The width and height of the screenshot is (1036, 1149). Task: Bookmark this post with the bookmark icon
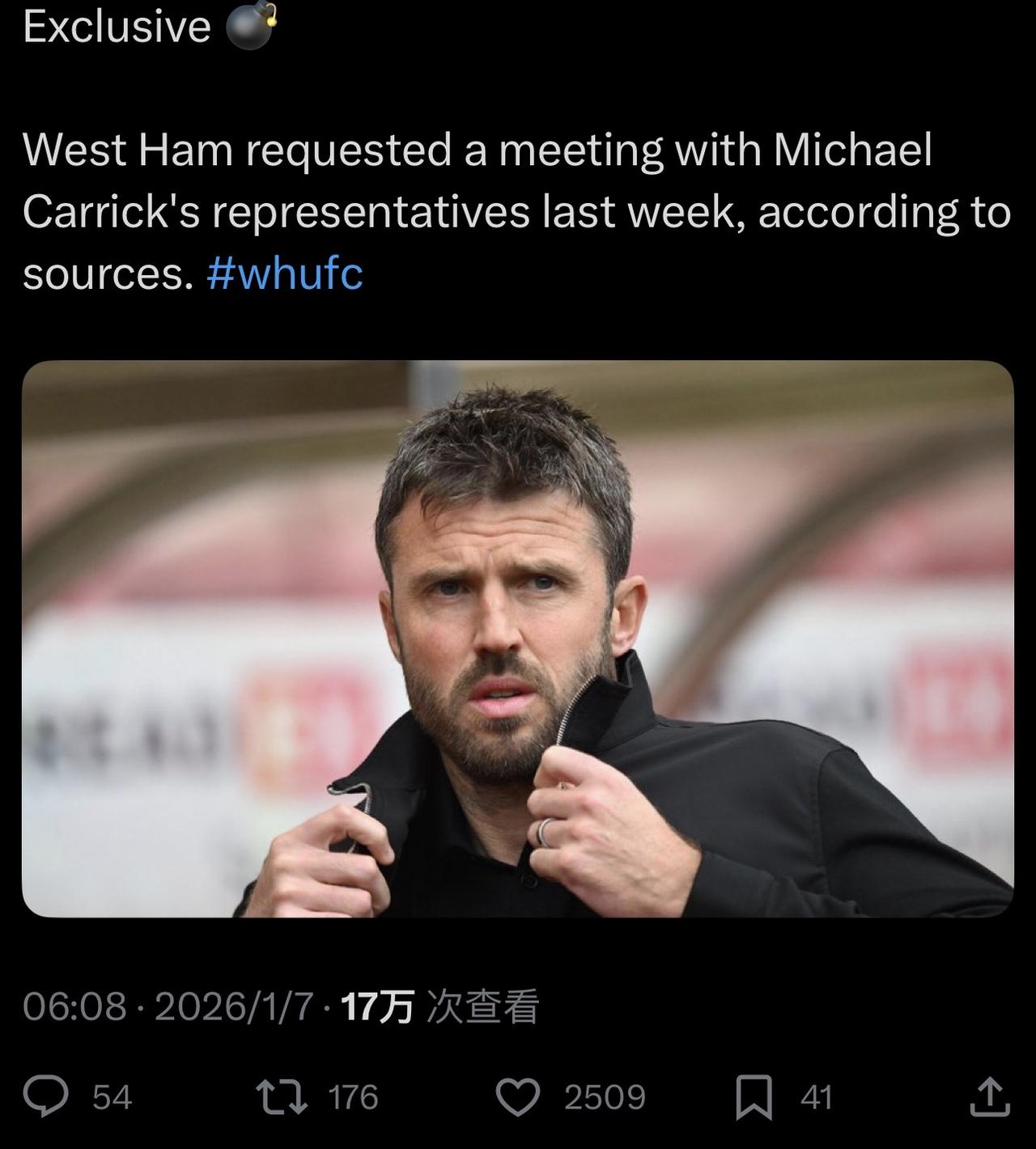tap(754, 1097)
